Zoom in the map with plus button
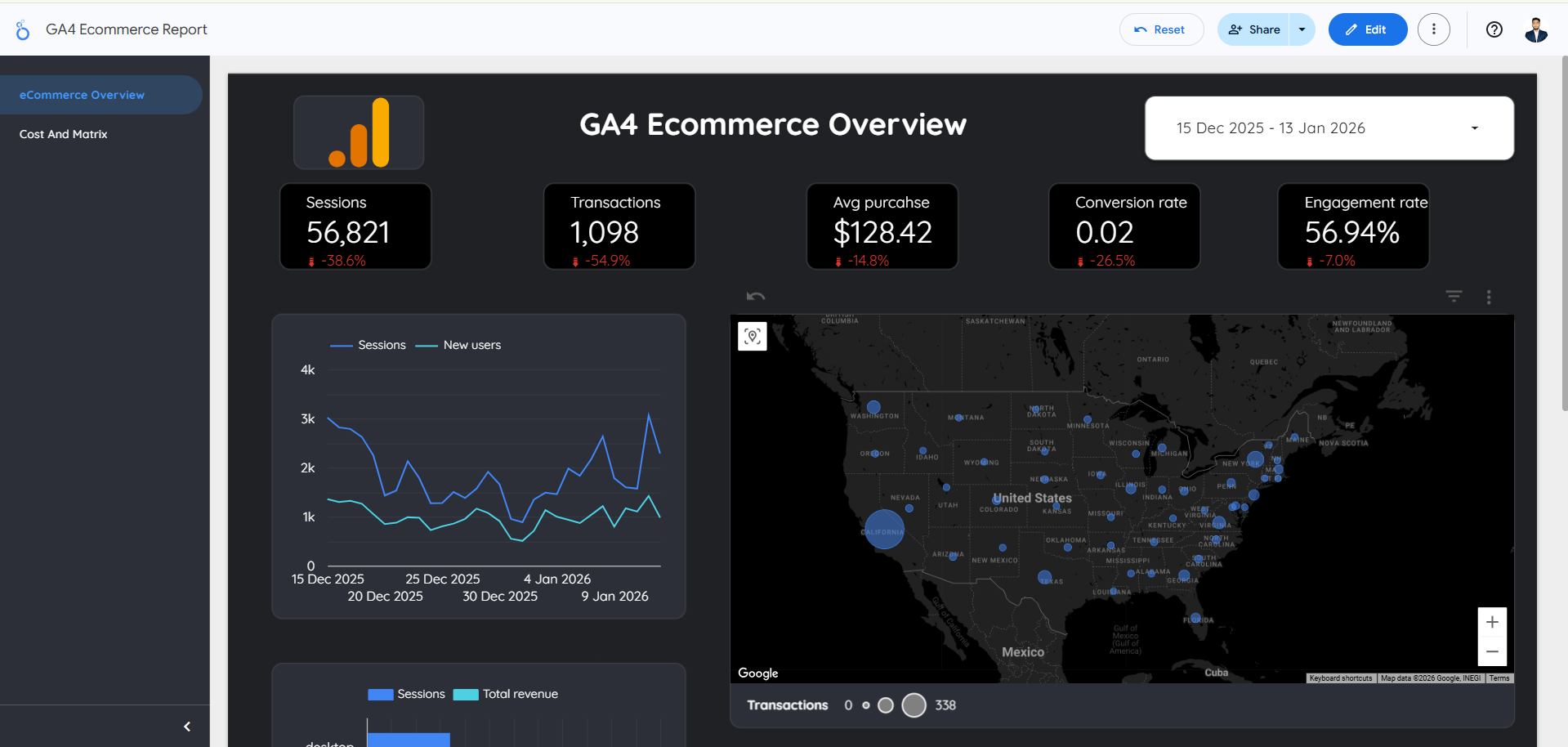The height and width of the screenshot is (747, 1568). tap(1492, 622)
